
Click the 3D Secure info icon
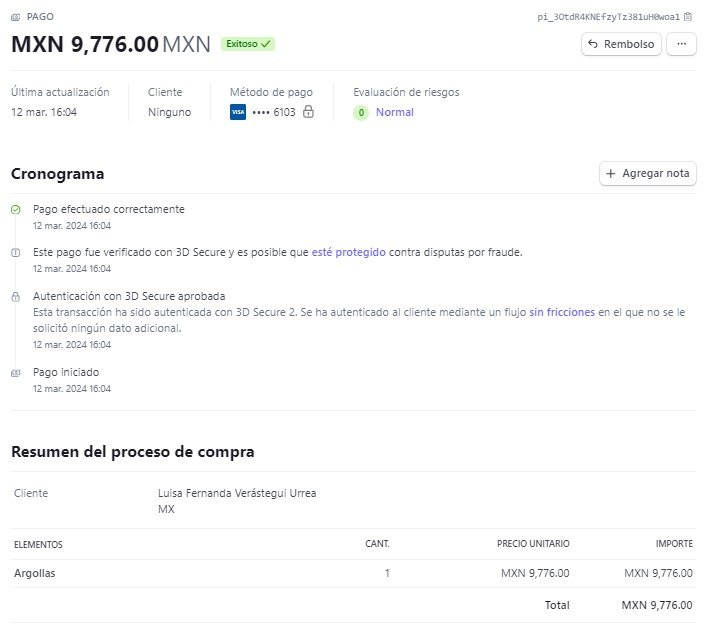[16, 253]
